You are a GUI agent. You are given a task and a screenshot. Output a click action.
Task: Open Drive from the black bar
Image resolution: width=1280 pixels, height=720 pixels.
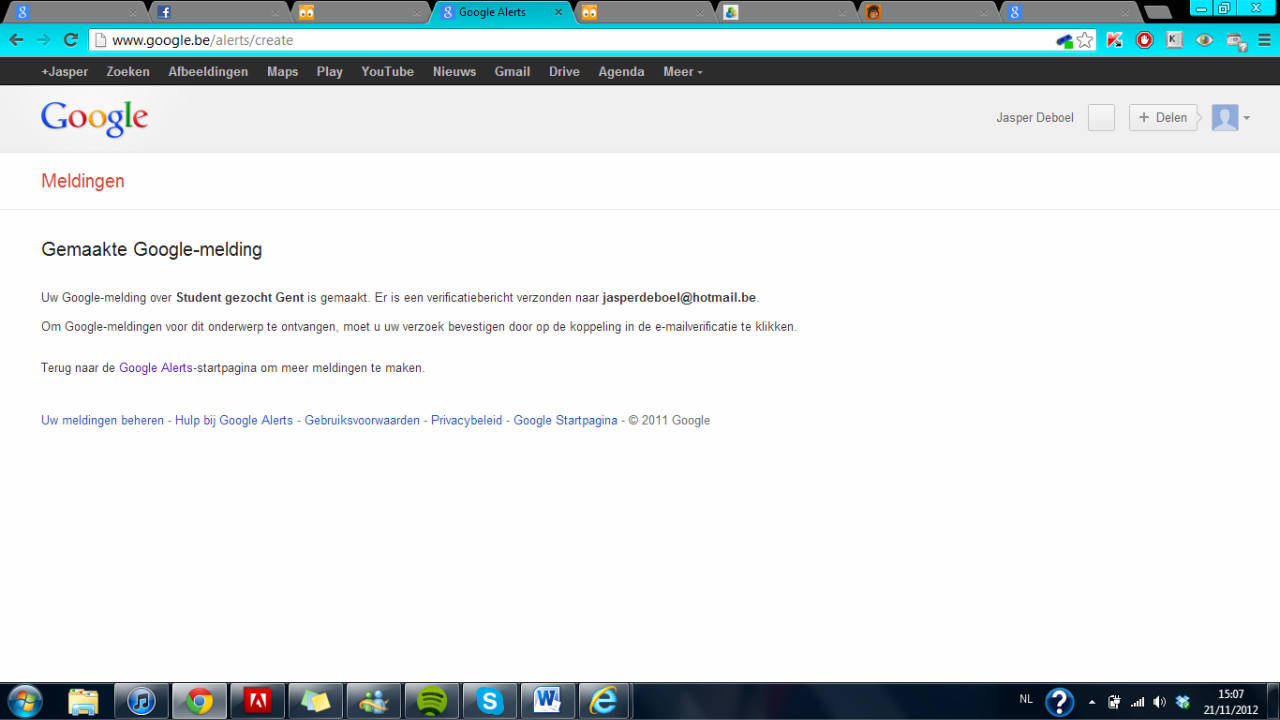pos(564,72)
